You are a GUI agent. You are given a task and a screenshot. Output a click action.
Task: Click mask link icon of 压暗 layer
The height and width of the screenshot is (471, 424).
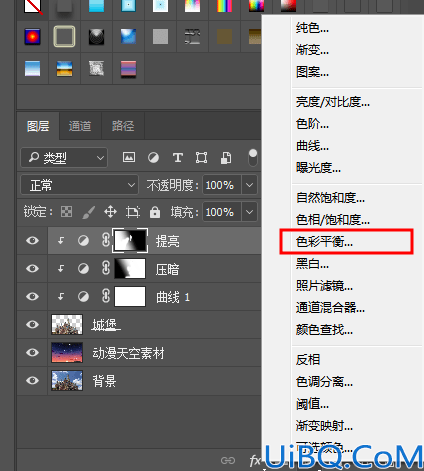point(106,268)
